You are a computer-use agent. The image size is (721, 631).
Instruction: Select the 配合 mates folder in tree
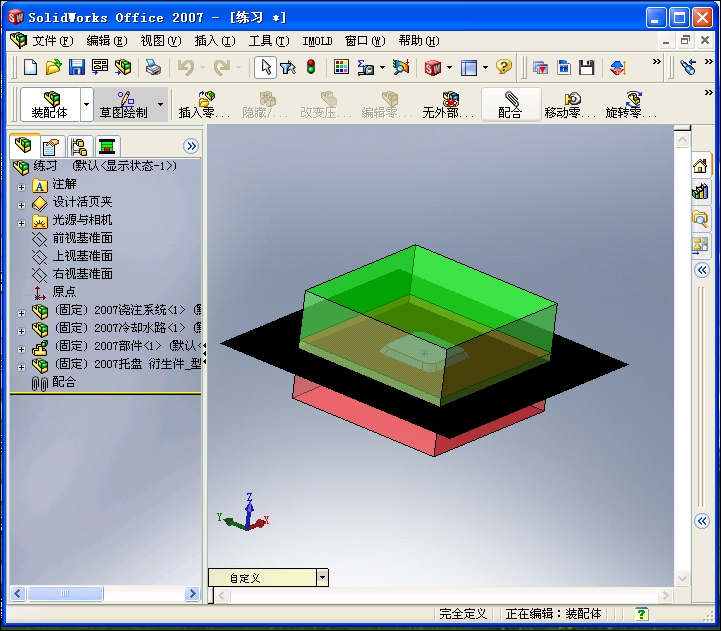click(x=63, y=382)
